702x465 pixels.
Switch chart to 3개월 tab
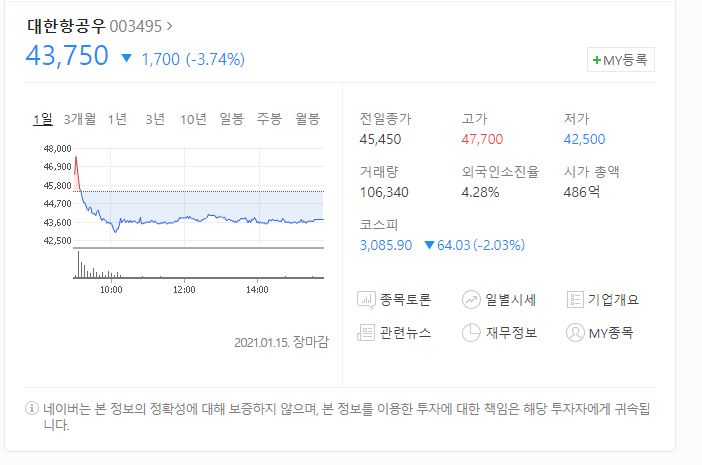pos(80,119)
